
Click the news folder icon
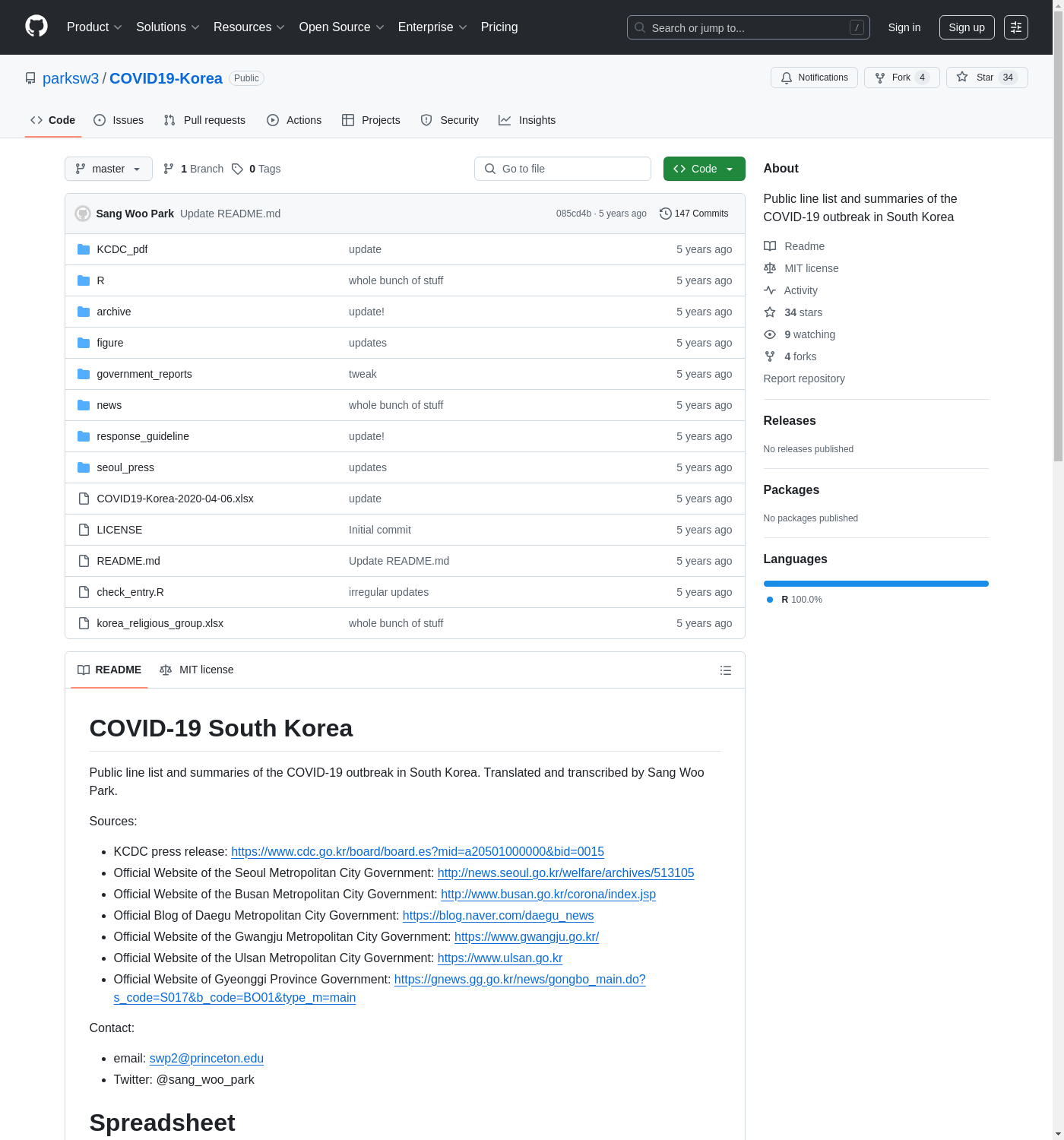point(84,405)
